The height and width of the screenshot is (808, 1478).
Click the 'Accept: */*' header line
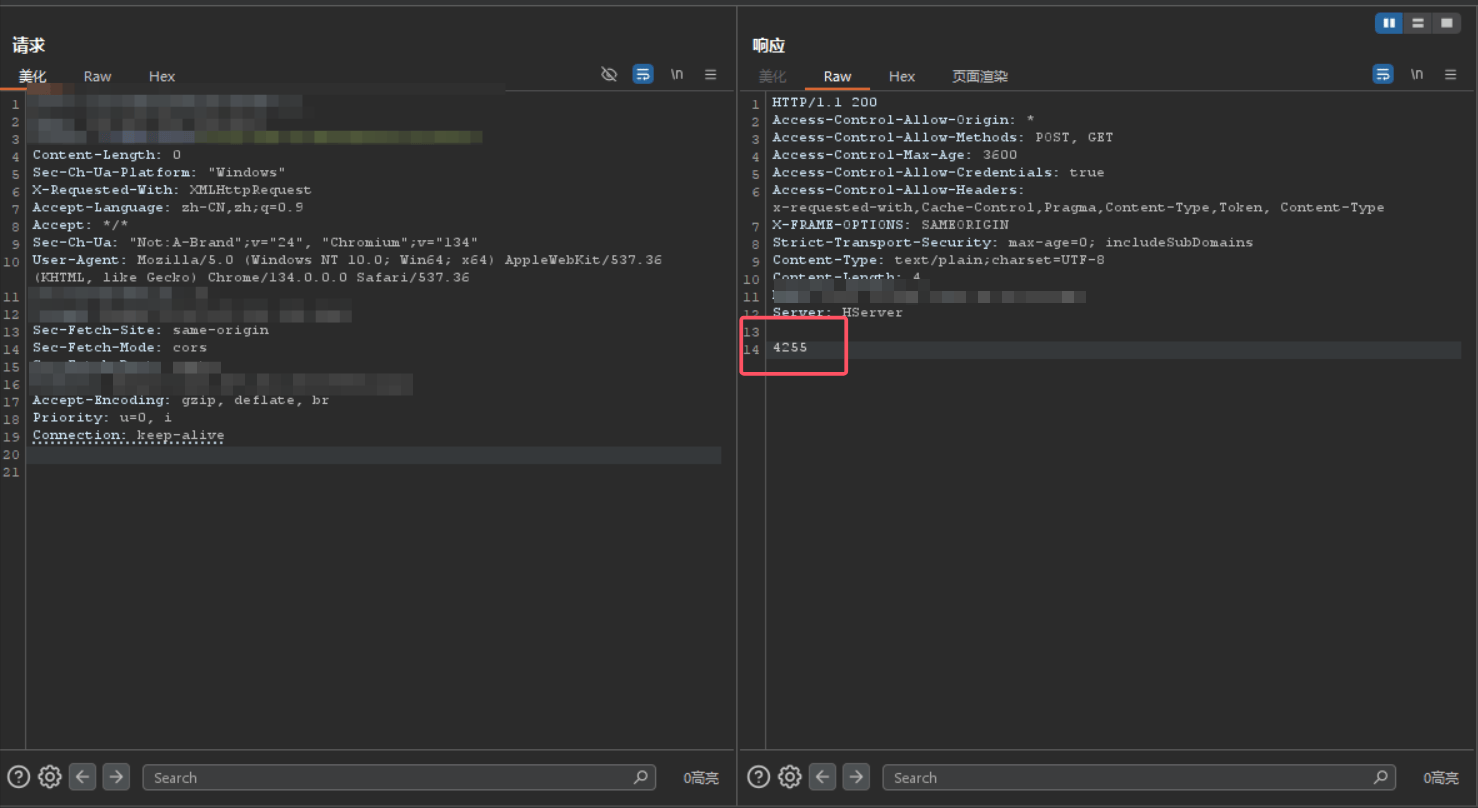(x=80, y=225)
